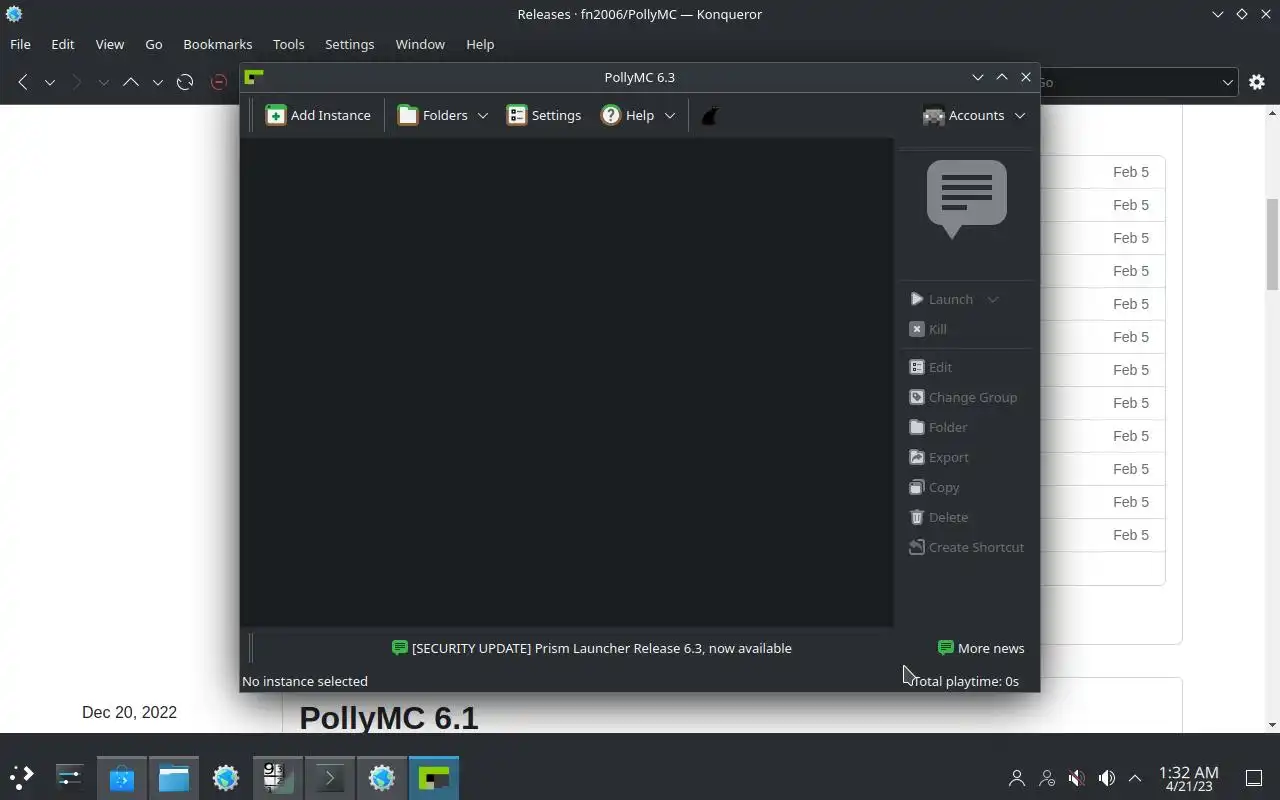Image resolution: width=1280 pixels, height=800 pixels.
Task: Click the Delete instance button
Action: (x=938, y=517)
